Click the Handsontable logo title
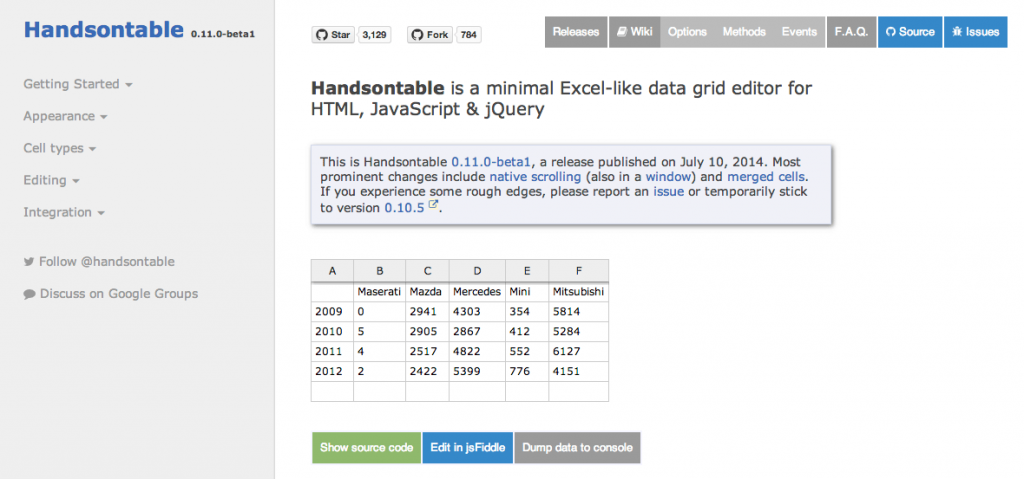 [x=104, y=30]
